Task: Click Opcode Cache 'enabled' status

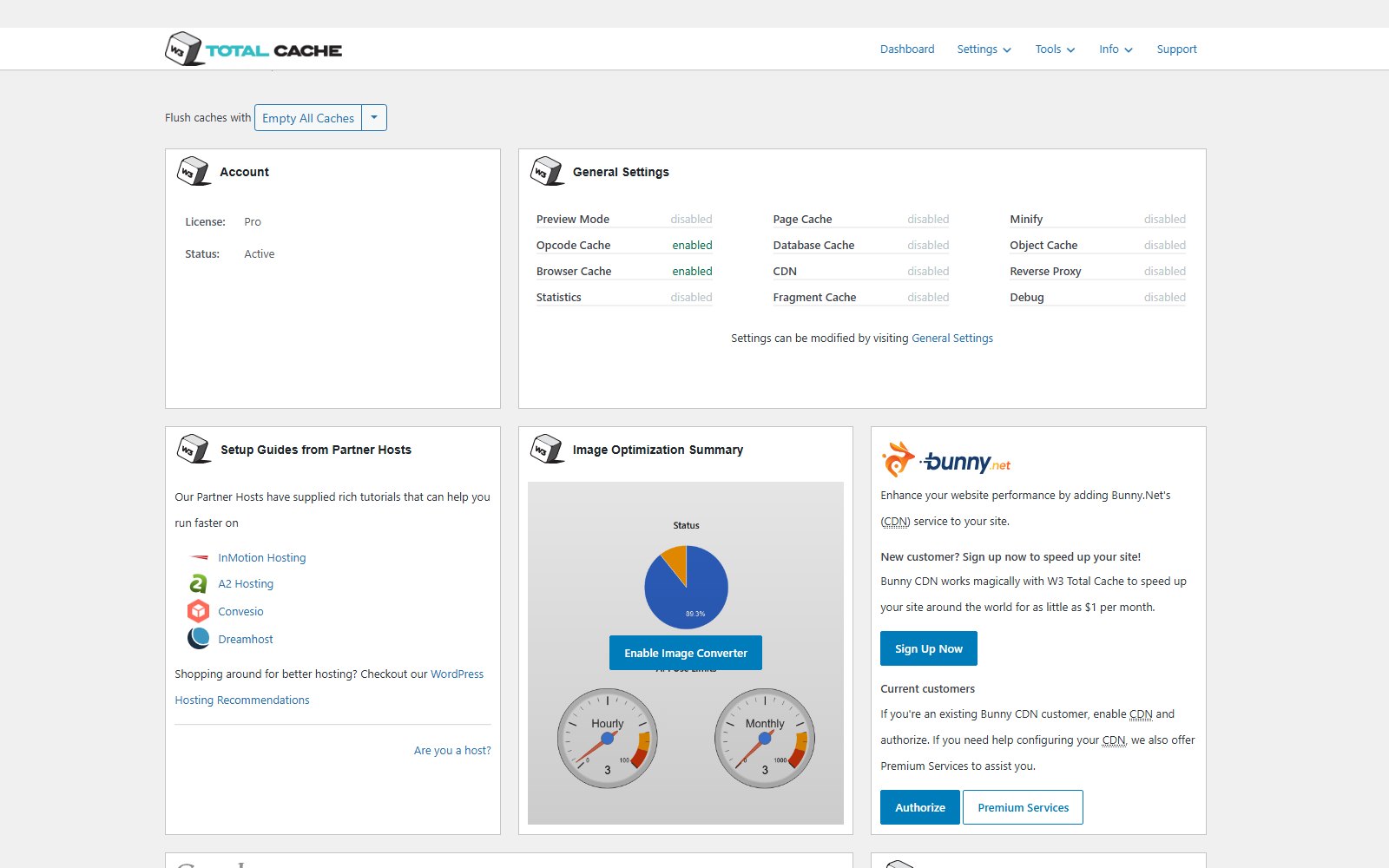Action: pyautogui.click(x=692, y=246)
